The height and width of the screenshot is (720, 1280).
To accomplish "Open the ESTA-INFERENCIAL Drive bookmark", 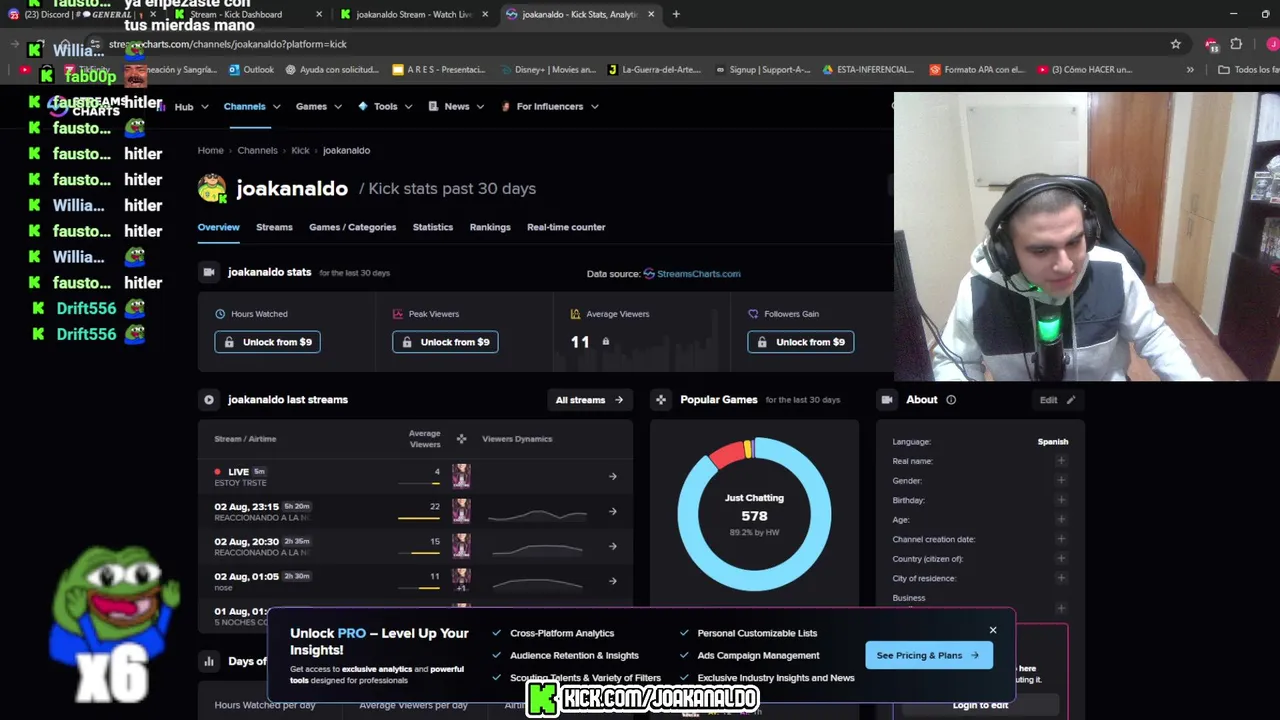I will pyautogui.click(x=868, y=70).
